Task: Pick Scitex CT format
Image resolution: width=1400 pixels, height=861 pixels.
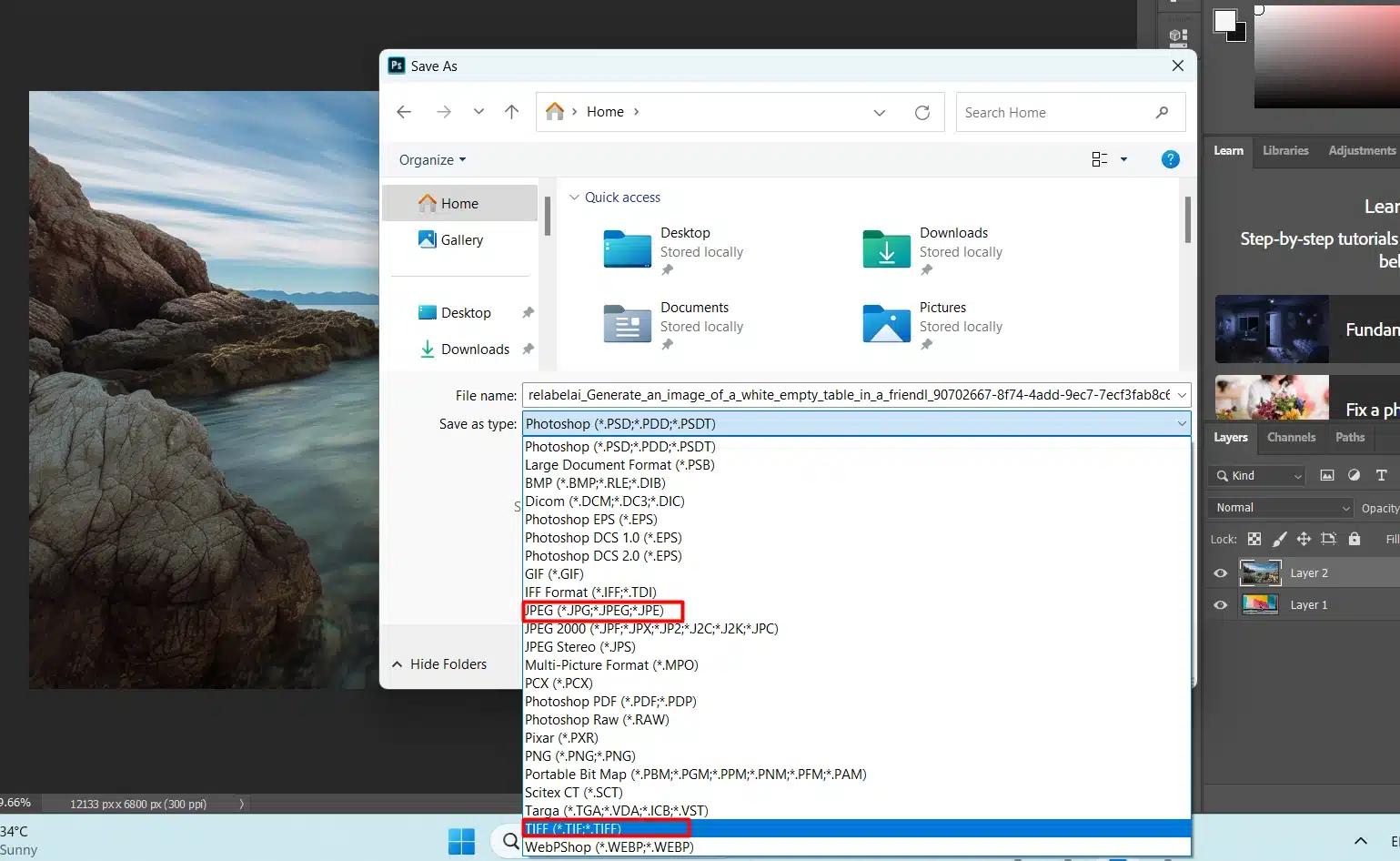Action: [x=856, y=793]
